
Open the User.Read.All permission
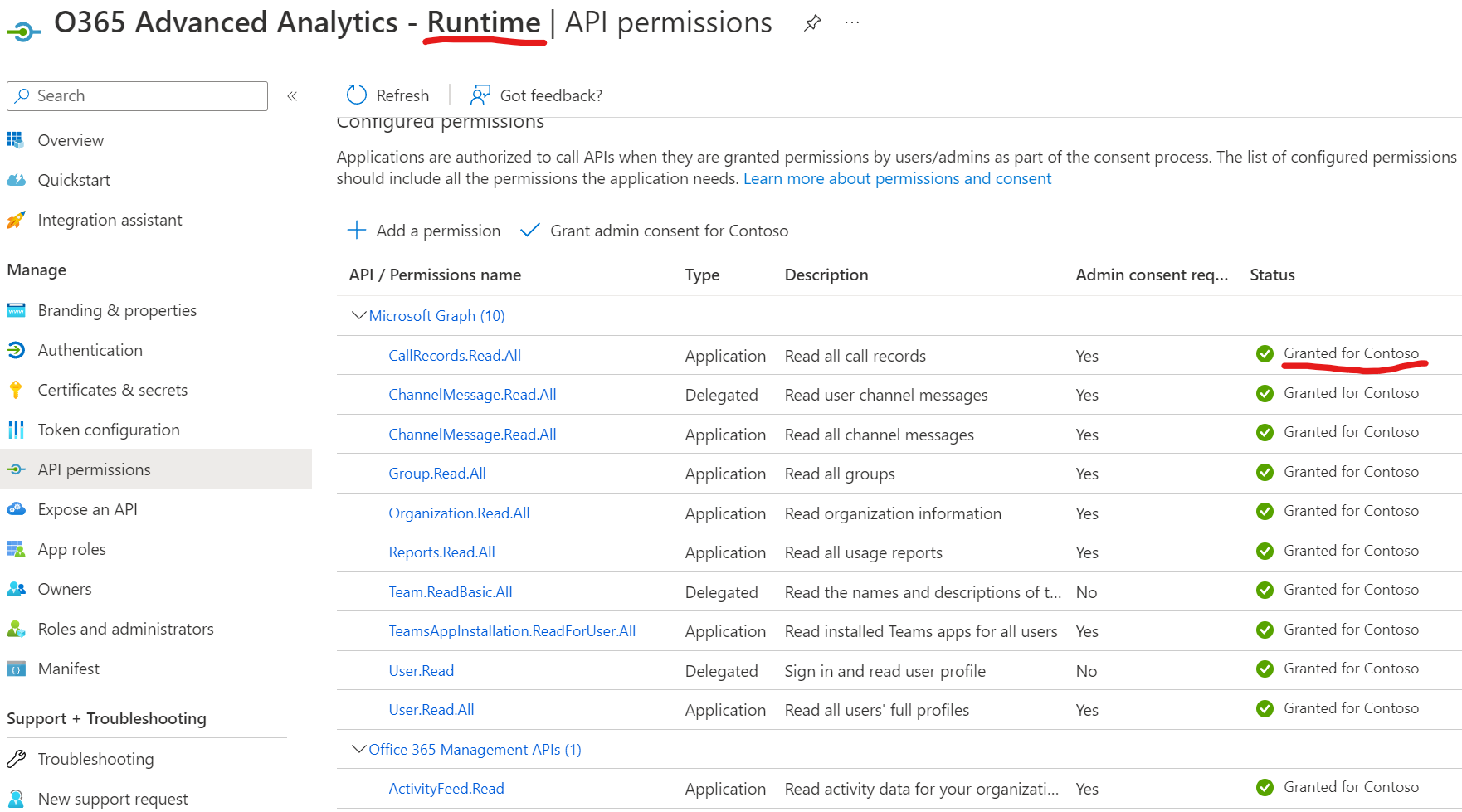(431, 710)
